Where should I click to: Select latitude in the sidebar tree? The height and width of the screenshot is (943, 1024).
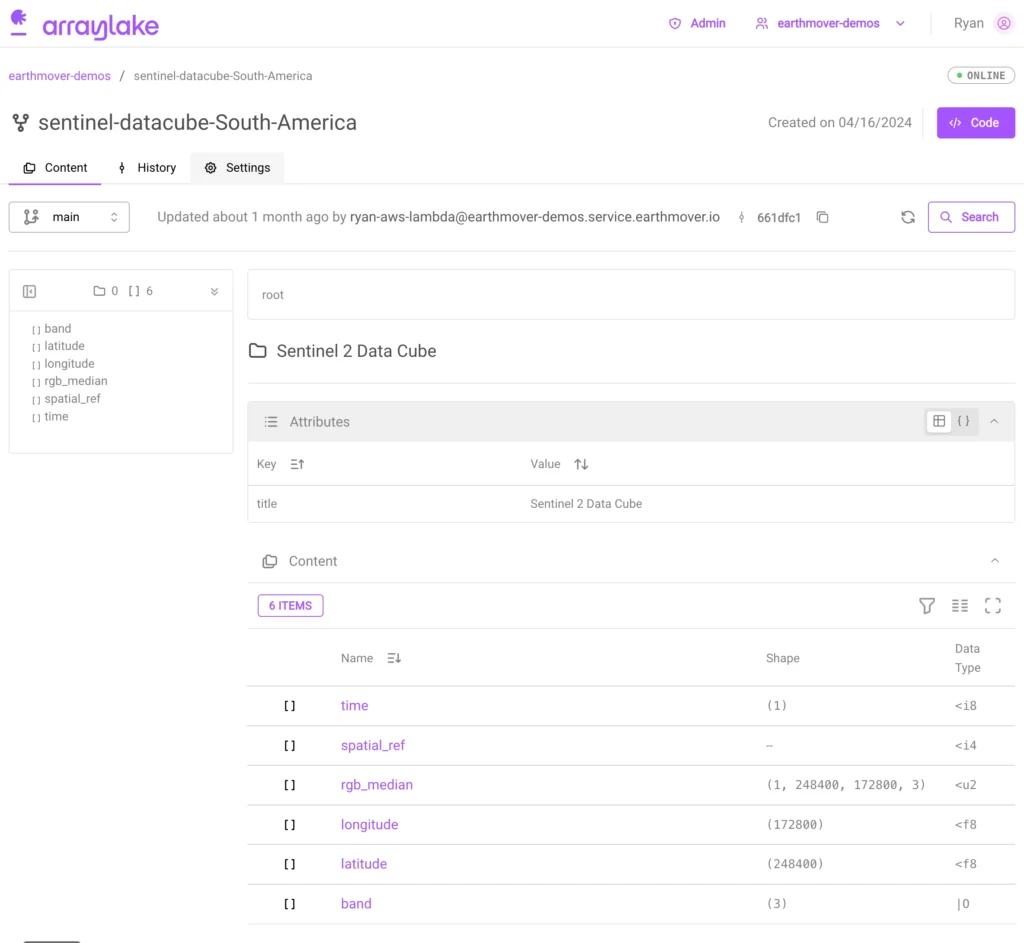[64, 346]
